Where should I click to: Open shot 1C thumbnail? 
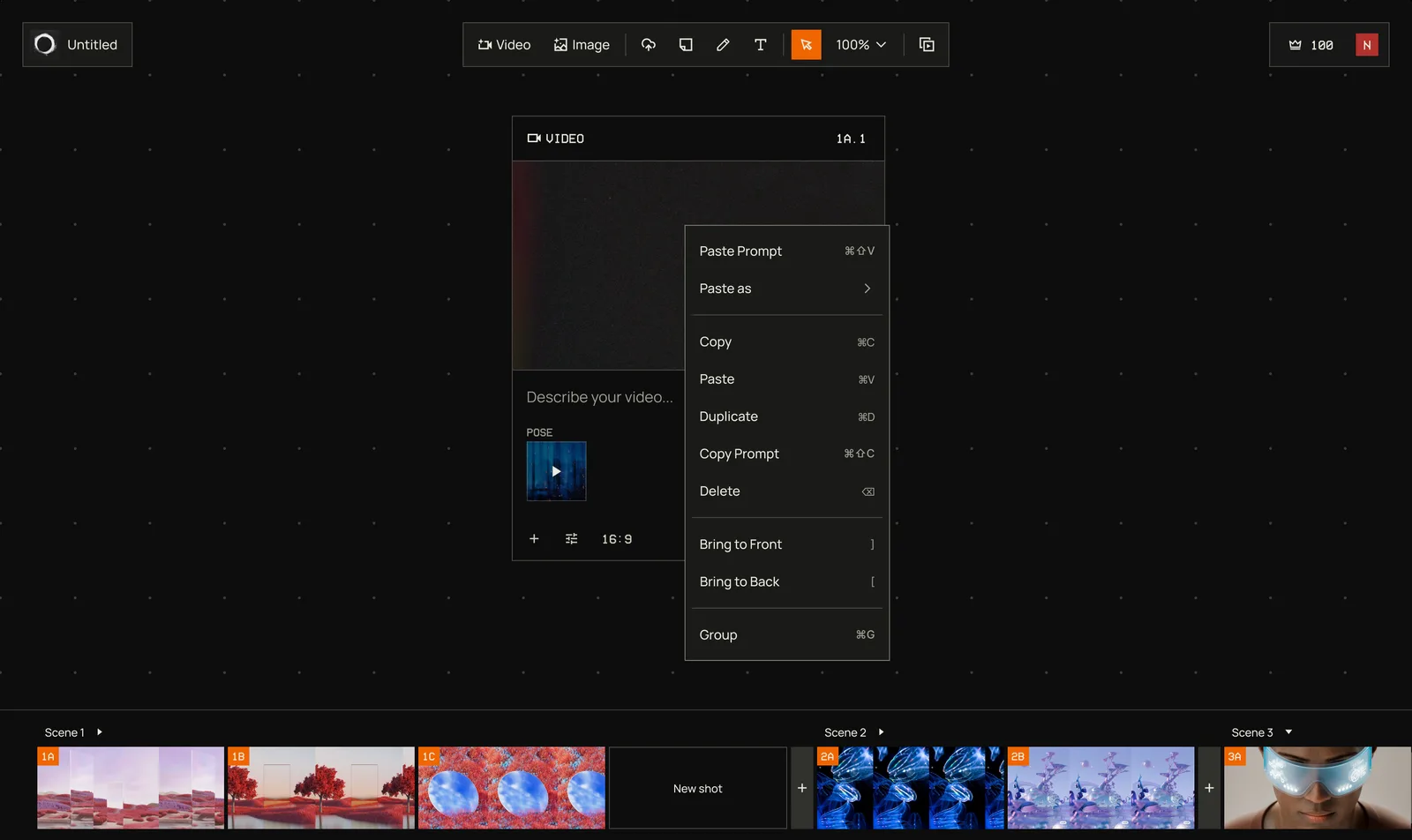coord(512,788)
